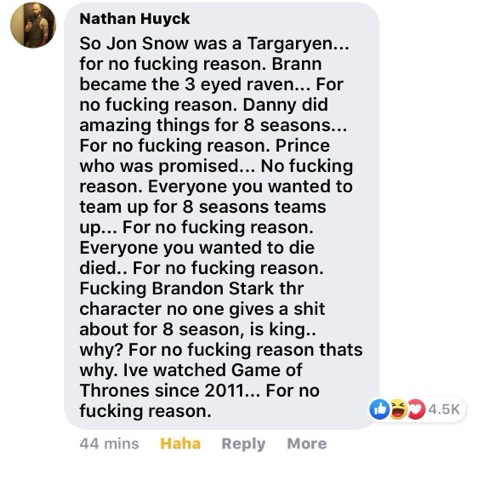Click Brandon Stark text in the comment
The height and width of the screenshot is (480, 478).
[213, 288]
